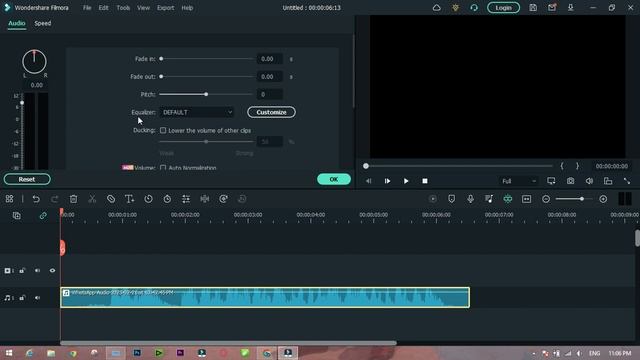Viewport: 640px width, 360px height.
Task: Click the play button in preview
Action: 406,181
